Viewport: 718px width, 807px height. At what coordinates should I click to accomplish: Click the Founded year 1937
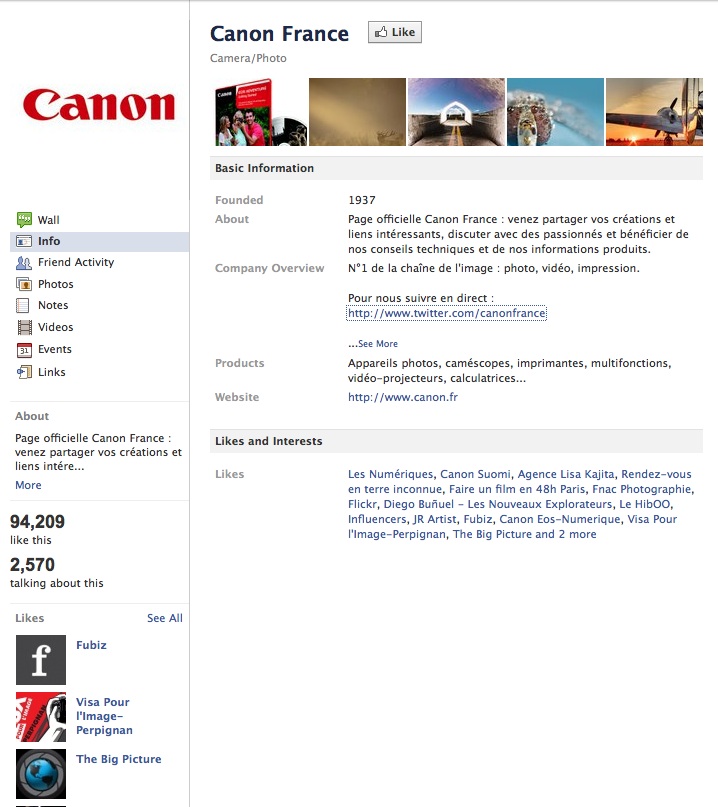pos(362,200)
